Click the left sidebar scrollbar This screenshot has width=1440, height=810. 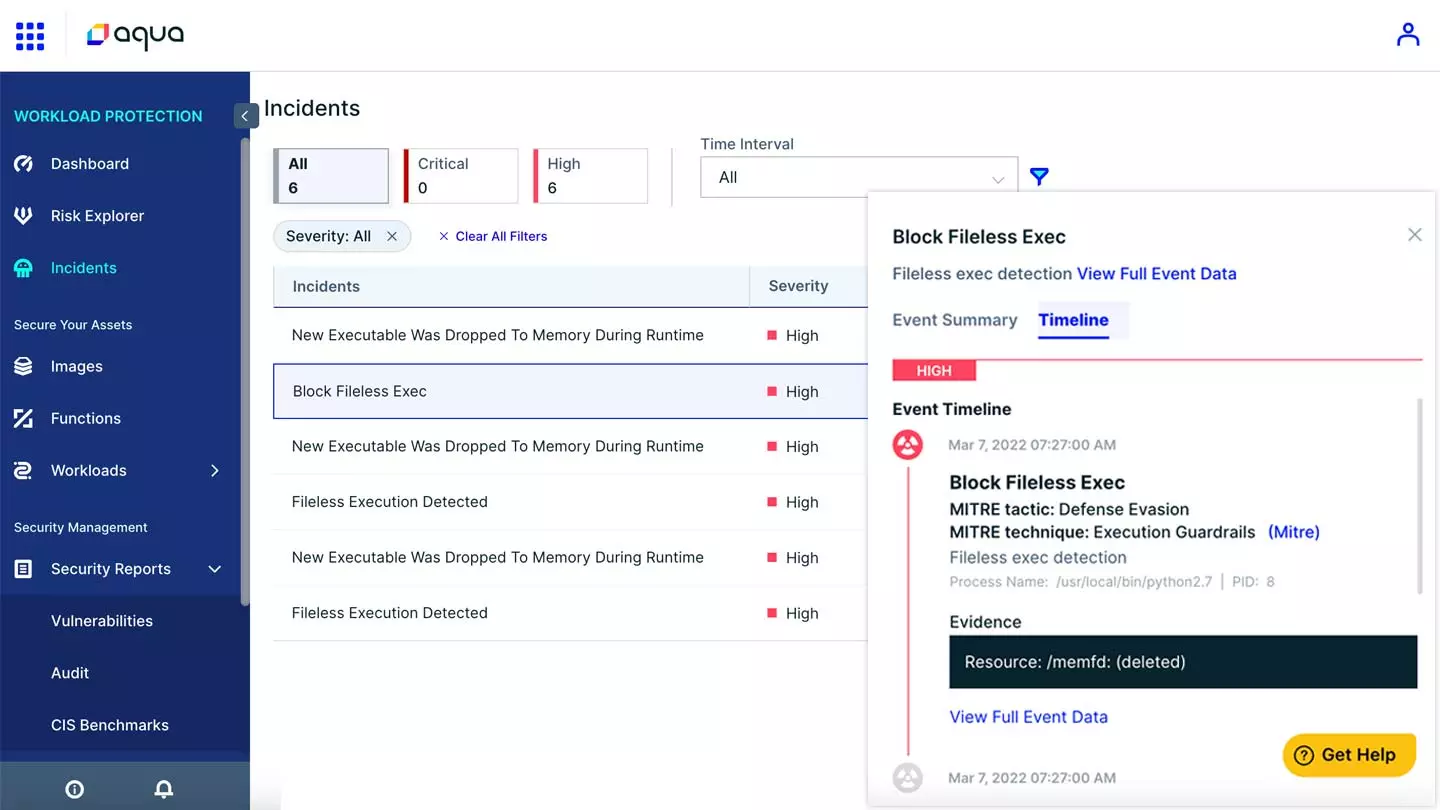click(x=245, y=372)
